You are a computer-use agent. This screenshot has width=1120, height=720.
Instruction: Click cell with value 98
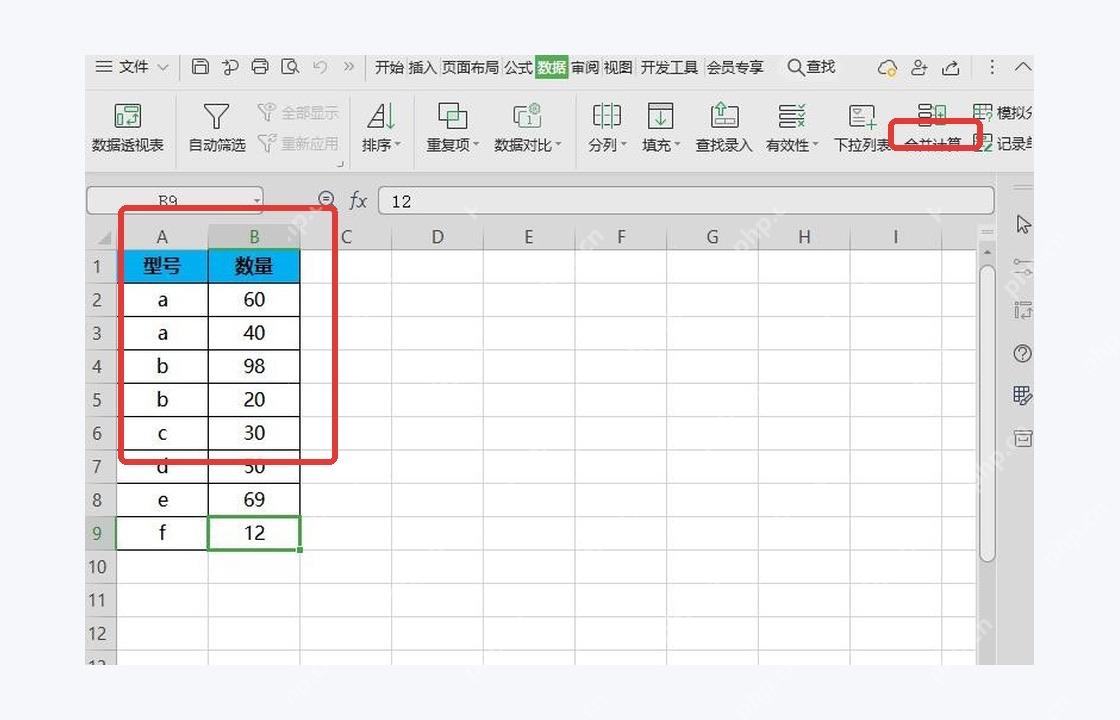pos(254,366)
